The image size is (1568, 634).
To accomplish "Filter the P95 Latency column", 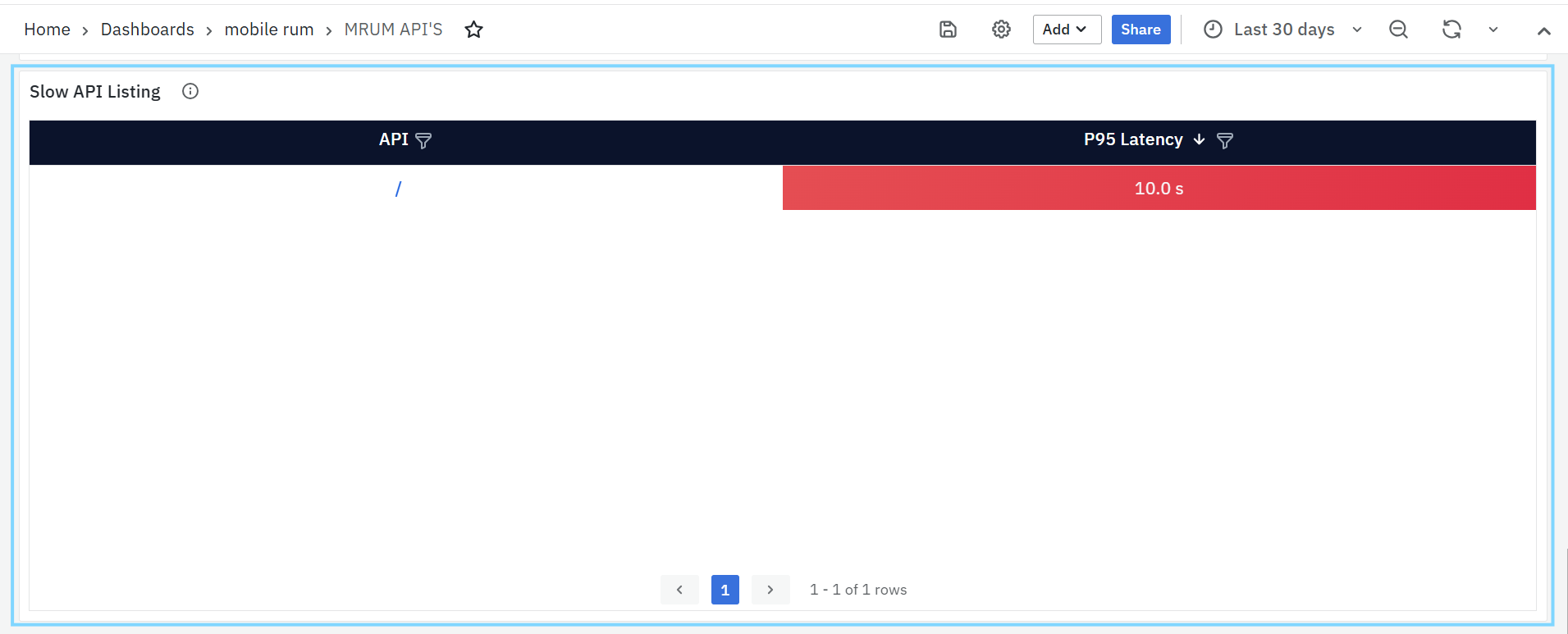I will (1224, 141).
